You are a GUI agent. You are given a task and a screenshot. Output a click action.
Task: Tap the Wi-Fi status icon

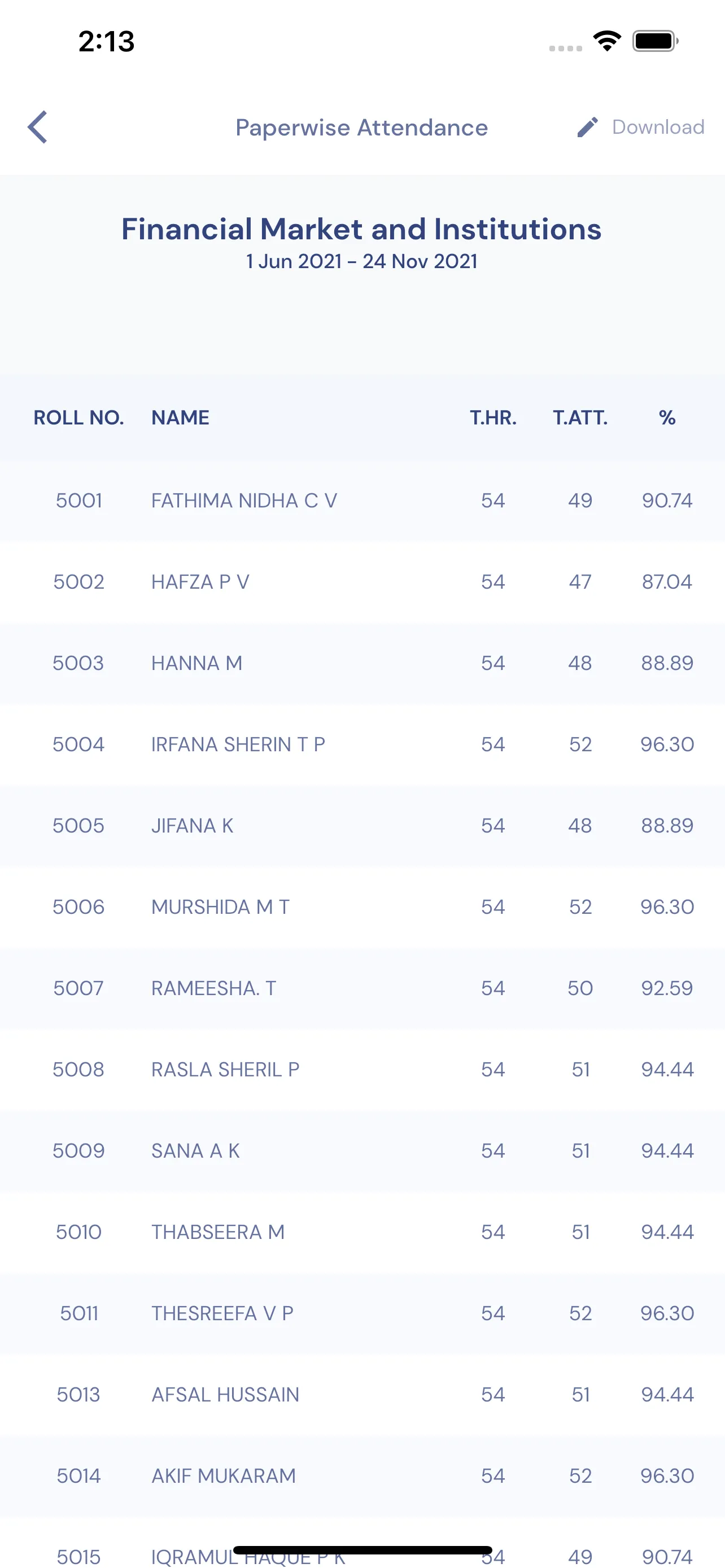(607, 41)
